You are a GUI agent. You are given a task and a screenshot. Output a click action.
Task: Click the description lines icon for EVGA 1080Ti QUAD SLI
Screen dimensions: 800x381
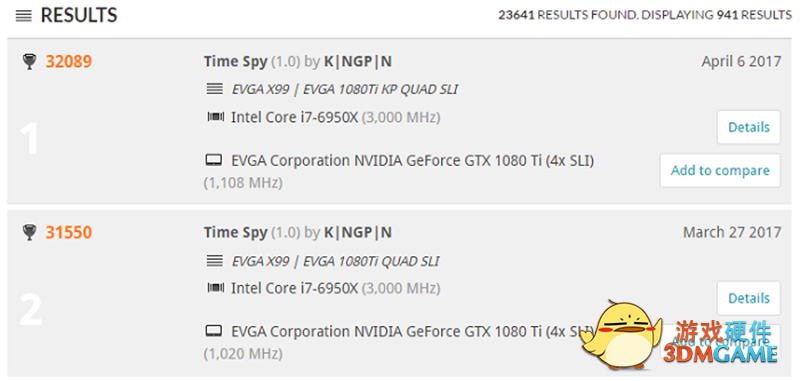point(215,261)
